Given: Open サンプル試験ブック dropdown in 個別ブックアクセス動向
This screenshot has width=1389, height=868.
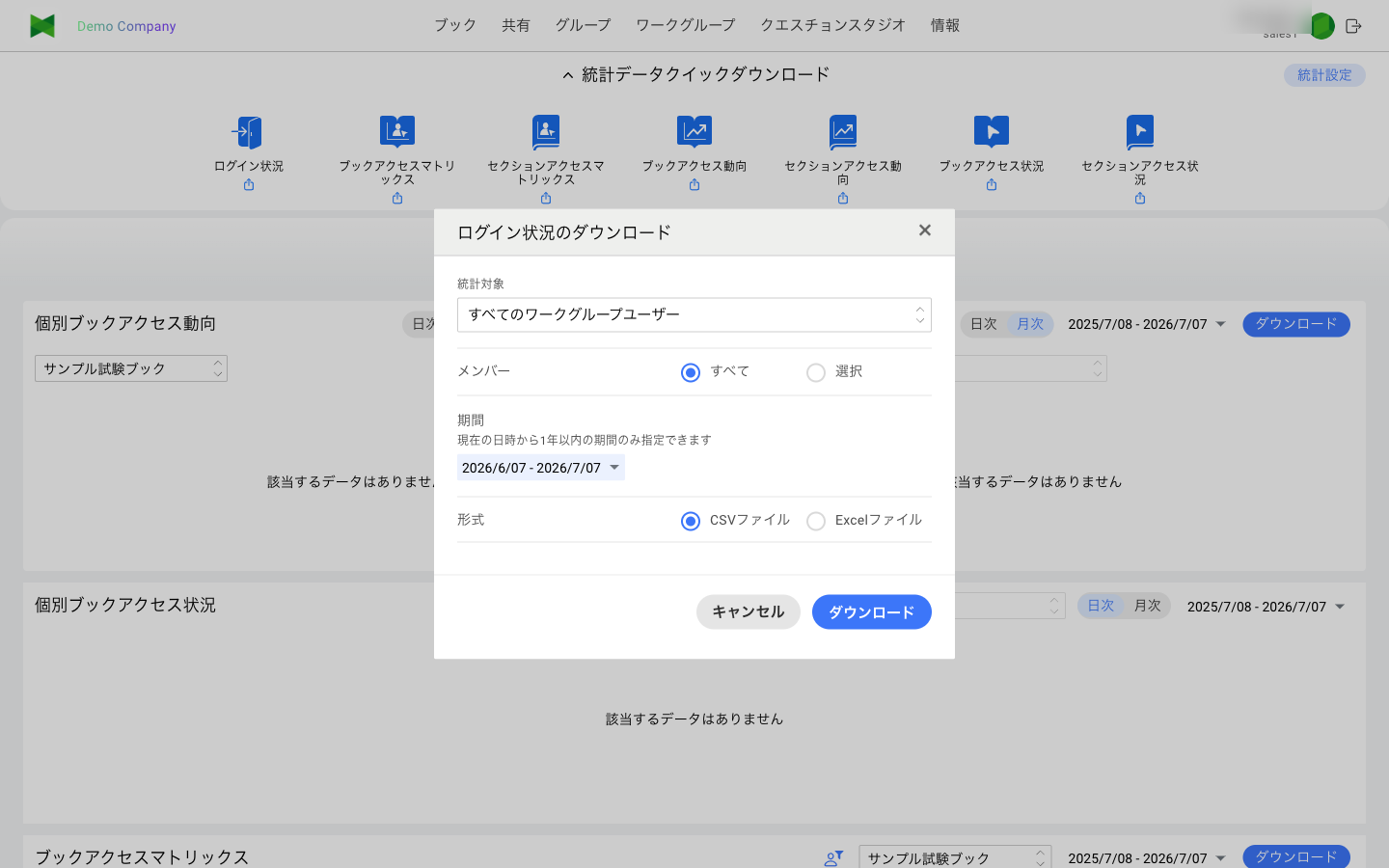Looking at the screenshot, I should [131, 368].
